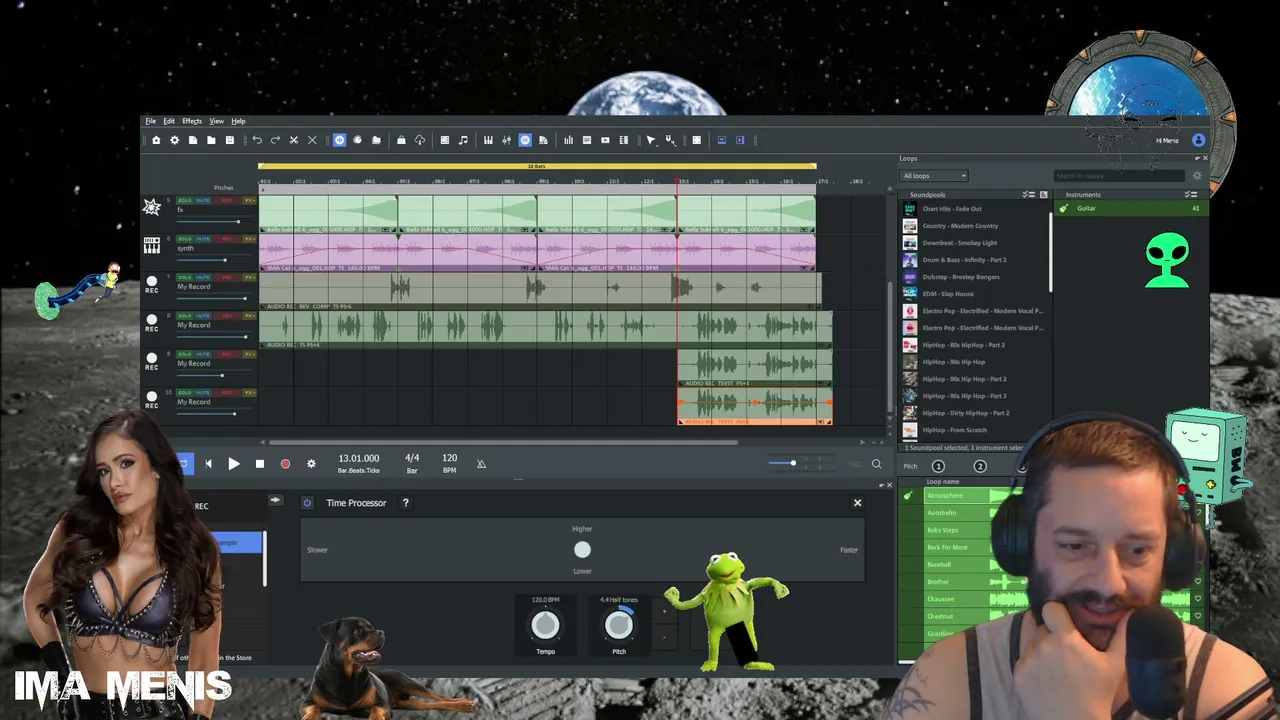Click the Delete X icon in the toolbar
Screen dimensions: 1280x720
[x=312, y=140]
